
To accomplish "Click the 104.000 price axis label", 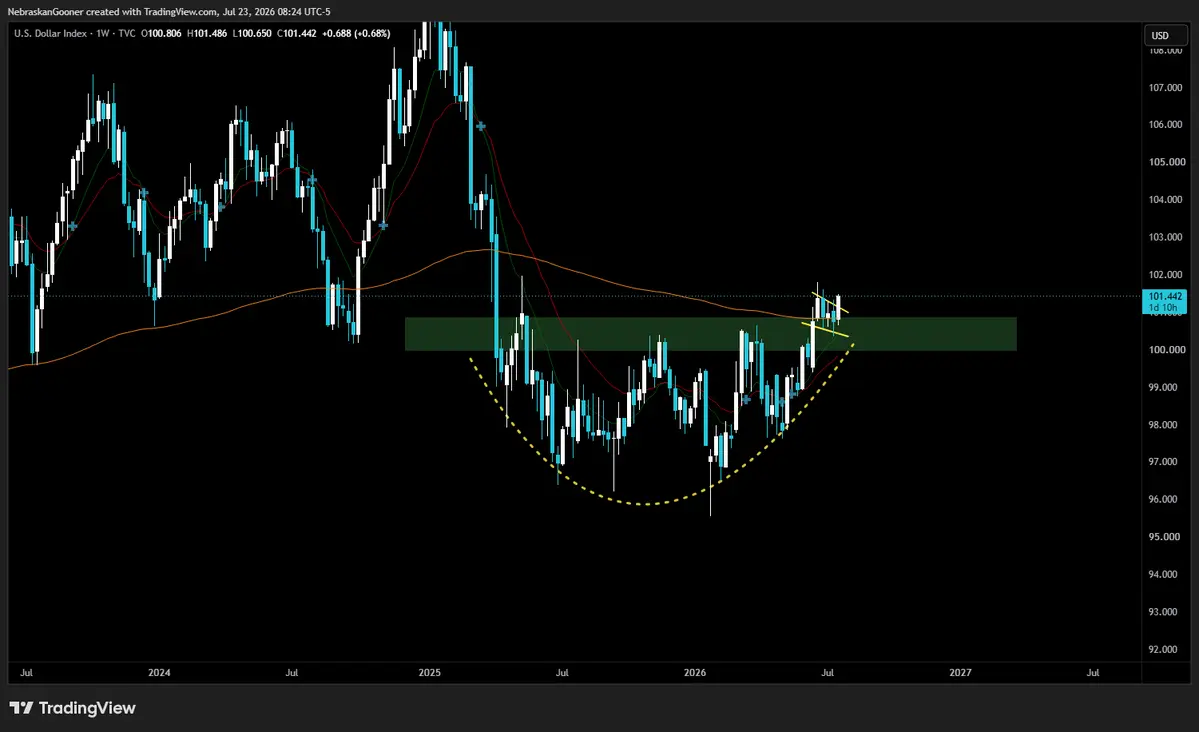I will [x=1165, y=200].
